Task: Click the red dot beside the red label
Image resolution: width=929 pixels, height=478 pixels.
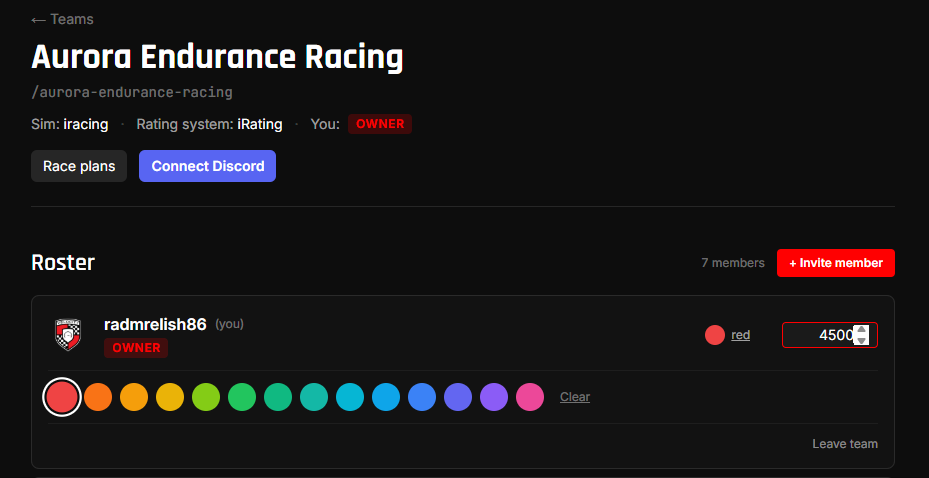Action: [715, 335]
